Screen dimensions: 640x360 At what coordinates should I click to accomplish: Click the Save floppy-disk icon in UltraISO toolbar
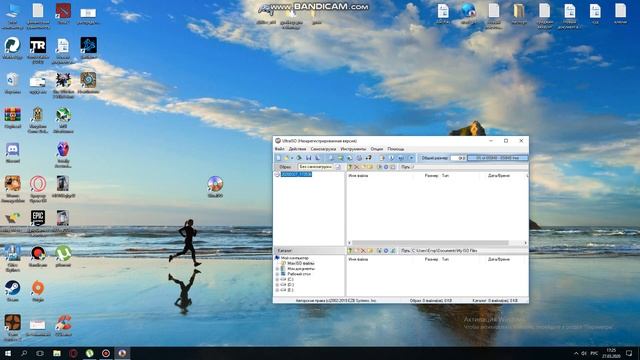(x=309, y=158)
